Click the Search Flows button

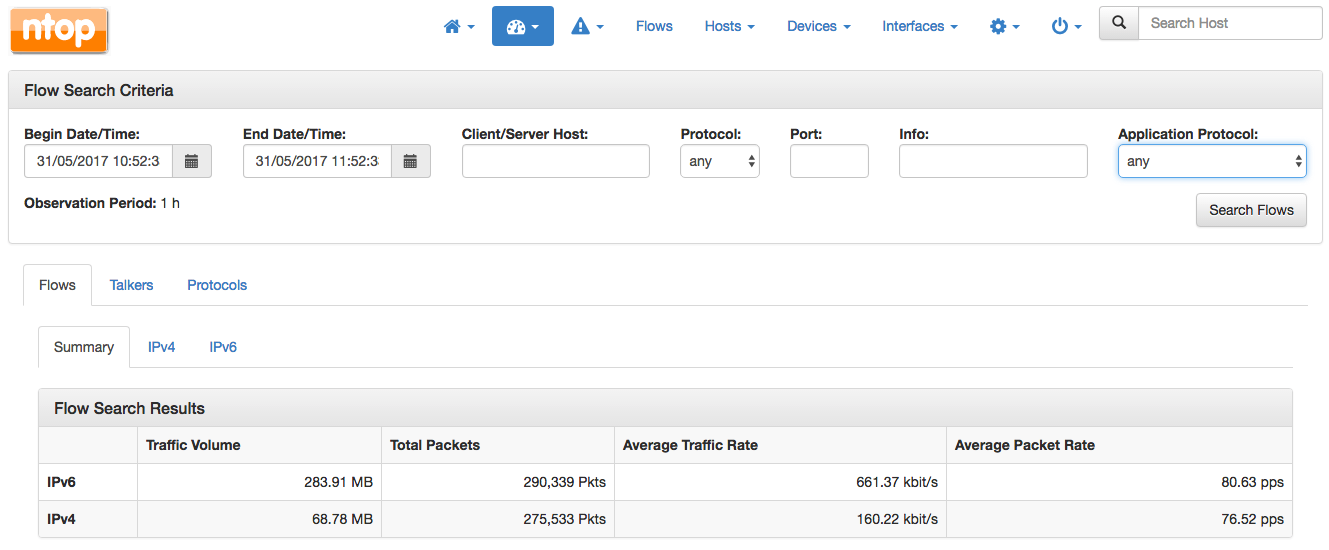pos(1251,210)
